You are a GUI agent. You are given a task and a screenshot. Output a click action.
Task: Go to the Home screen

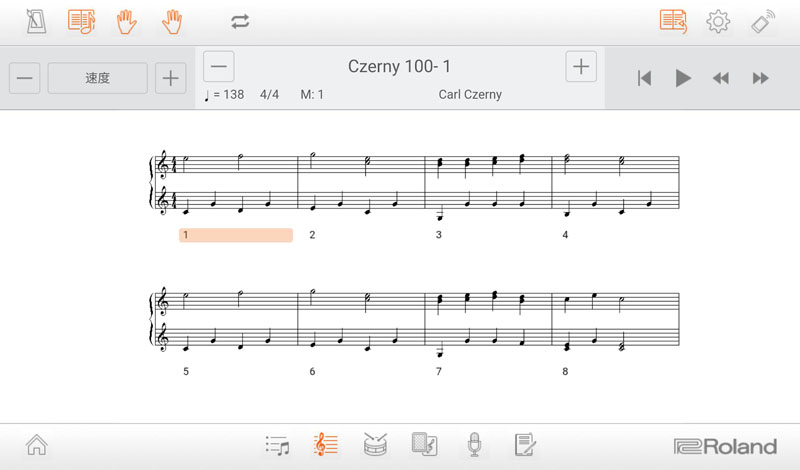coord(37,445)
